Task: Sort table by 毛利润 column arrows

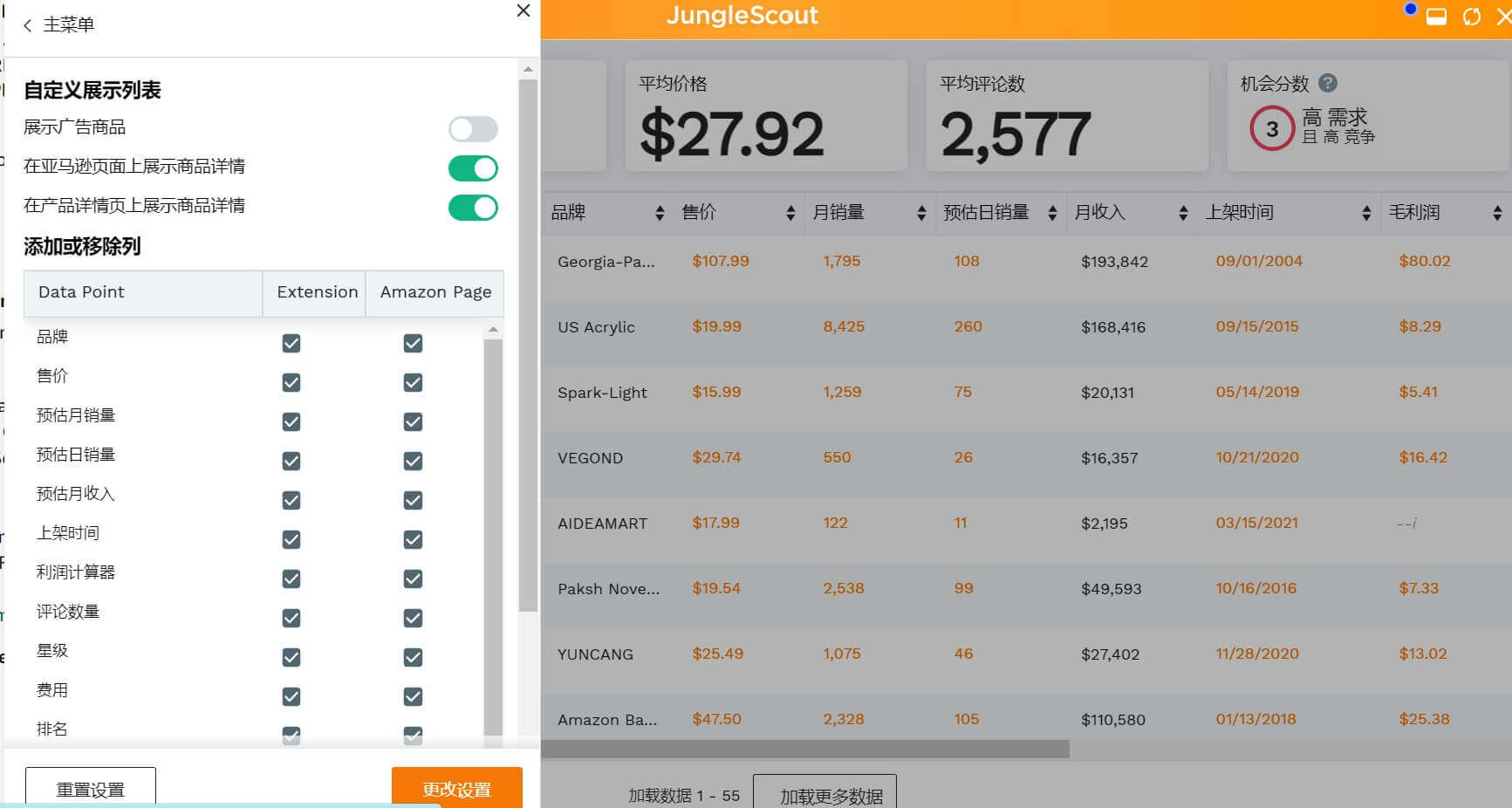Action: point(1497,213)
